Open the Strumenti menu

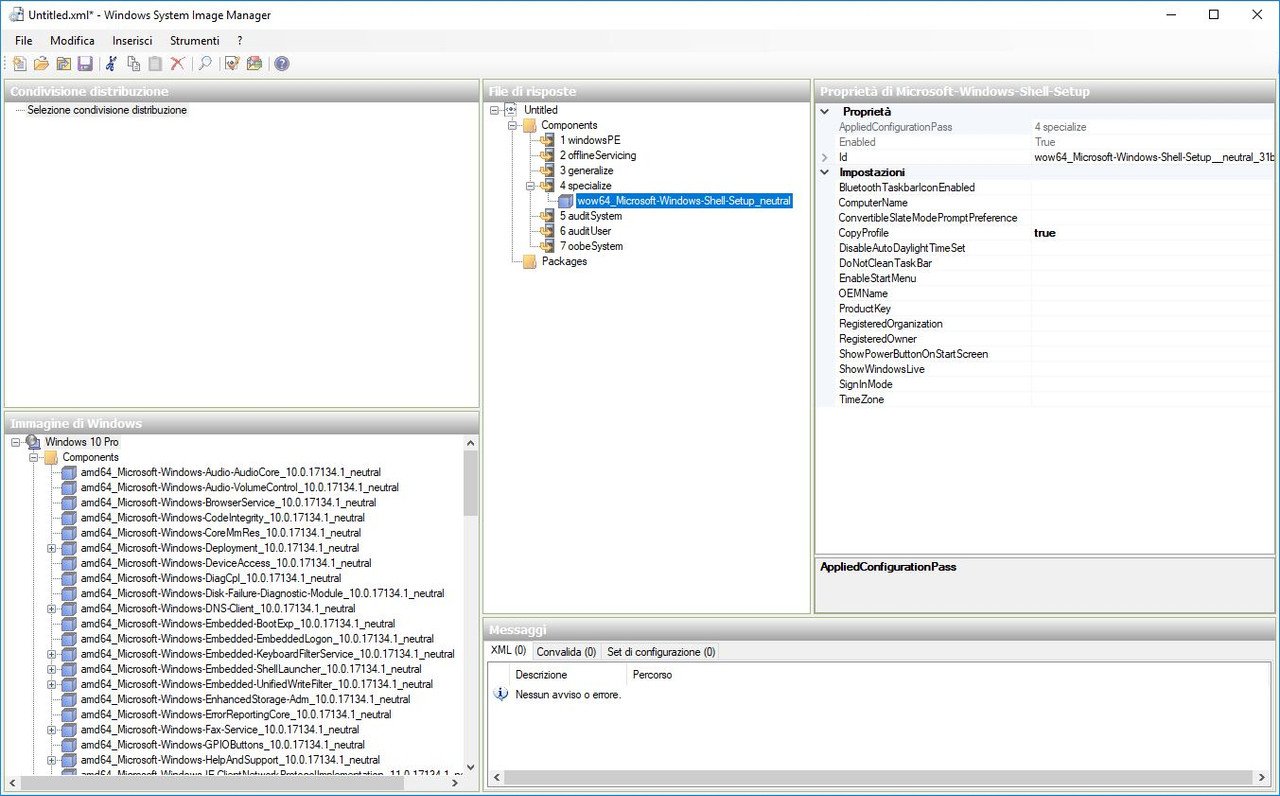coord(195,41)
